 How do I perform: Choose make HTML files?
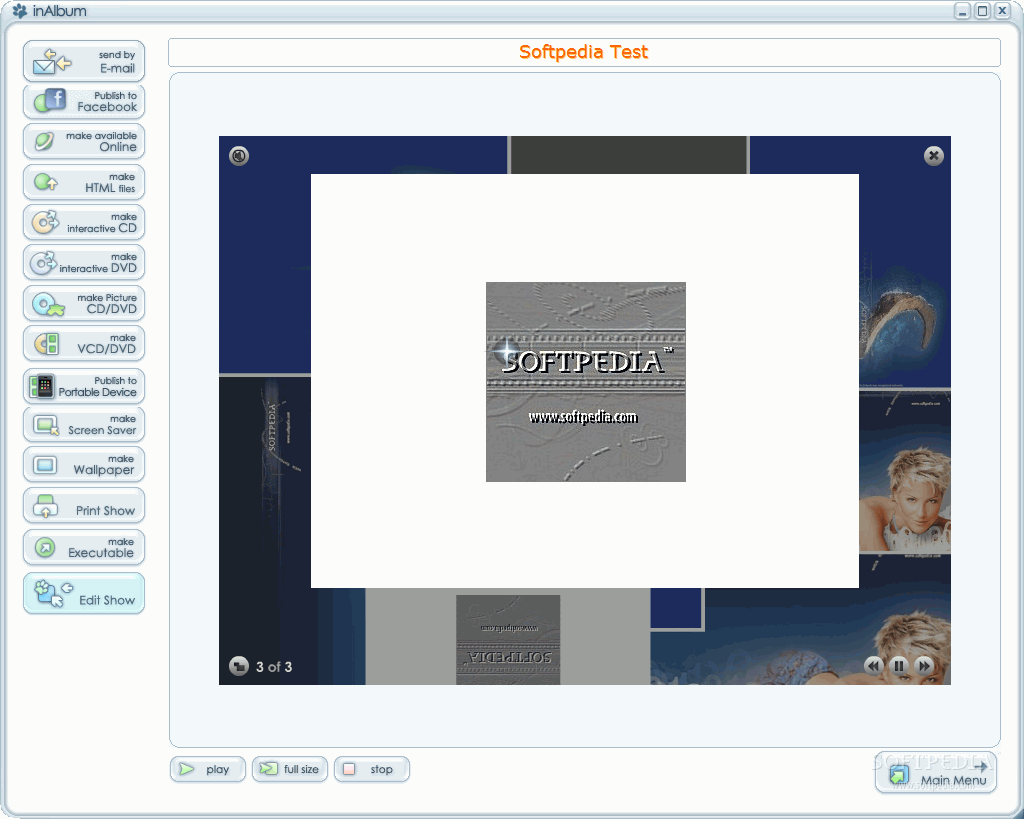click(x=84, y=182)
